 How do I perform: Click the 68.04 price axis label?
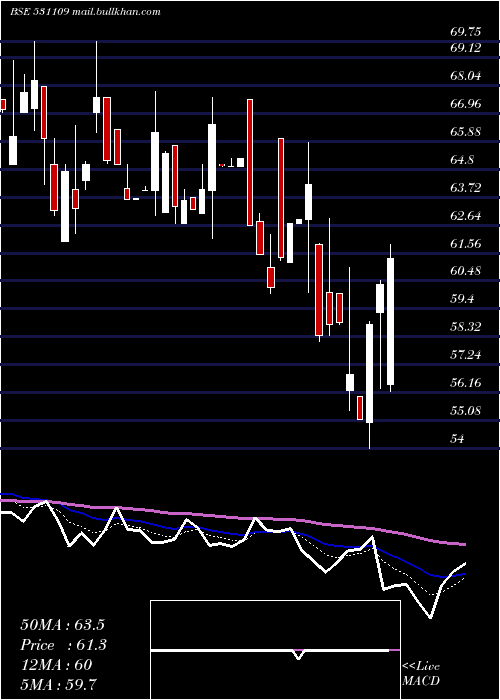(466, 76)
